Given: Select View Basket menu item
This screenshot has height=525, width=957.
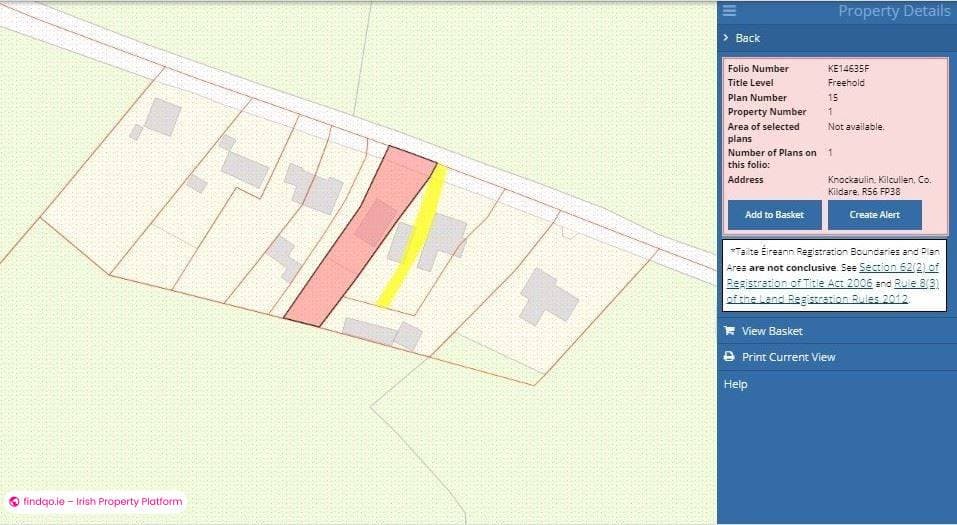Looking at the screenshot, I should [771, 331].
